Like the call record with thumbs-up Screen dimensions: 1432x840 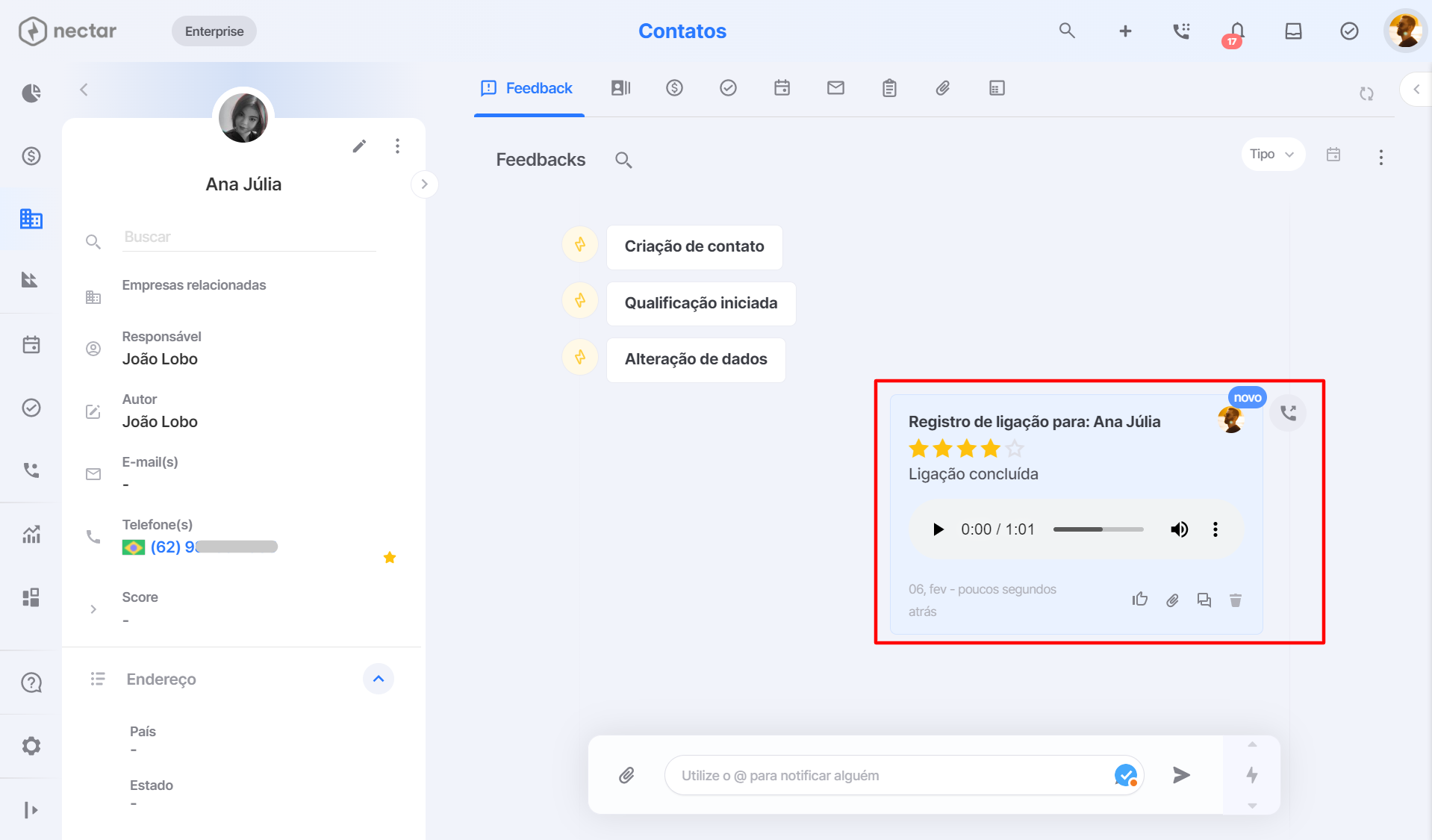click(1139, 600)
